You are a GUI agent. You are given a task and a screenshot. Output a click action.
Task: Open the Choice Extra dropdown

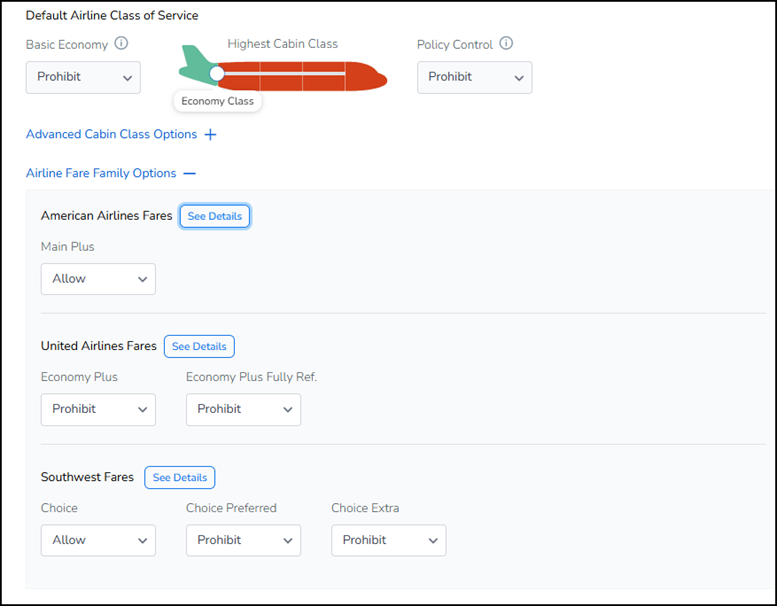[x=388, y=540]
